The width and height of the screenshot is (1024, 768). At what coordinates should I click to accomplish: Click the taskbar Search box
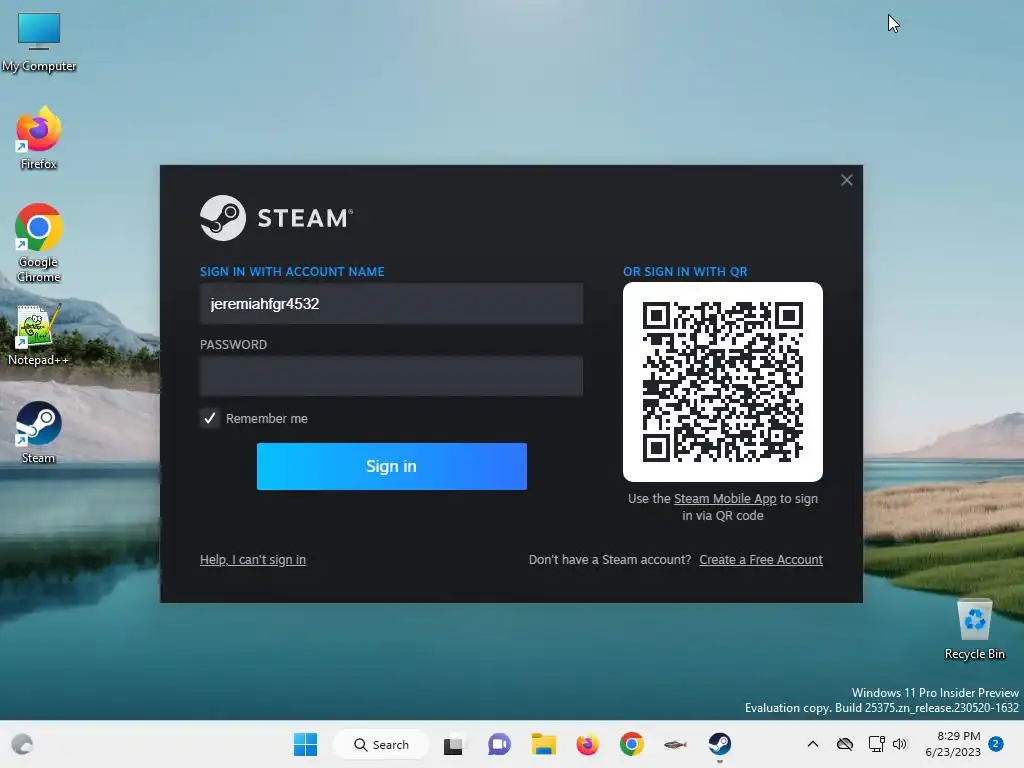point(381,744)
